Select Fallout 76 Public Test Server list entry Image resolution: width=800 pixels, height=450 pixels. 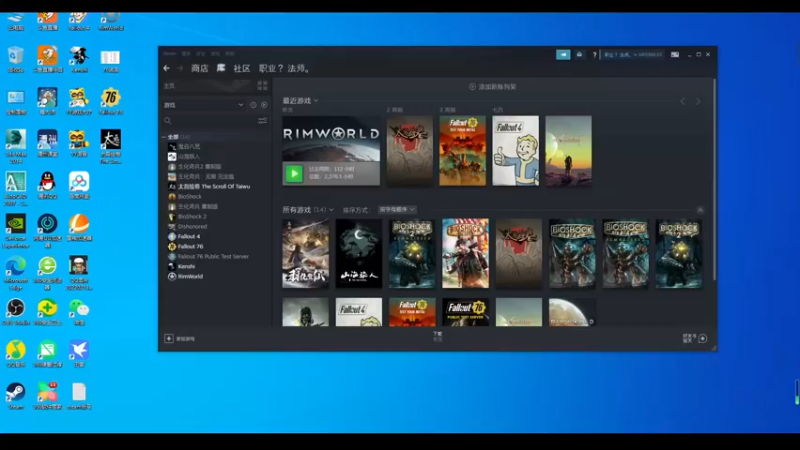[213, 257]
